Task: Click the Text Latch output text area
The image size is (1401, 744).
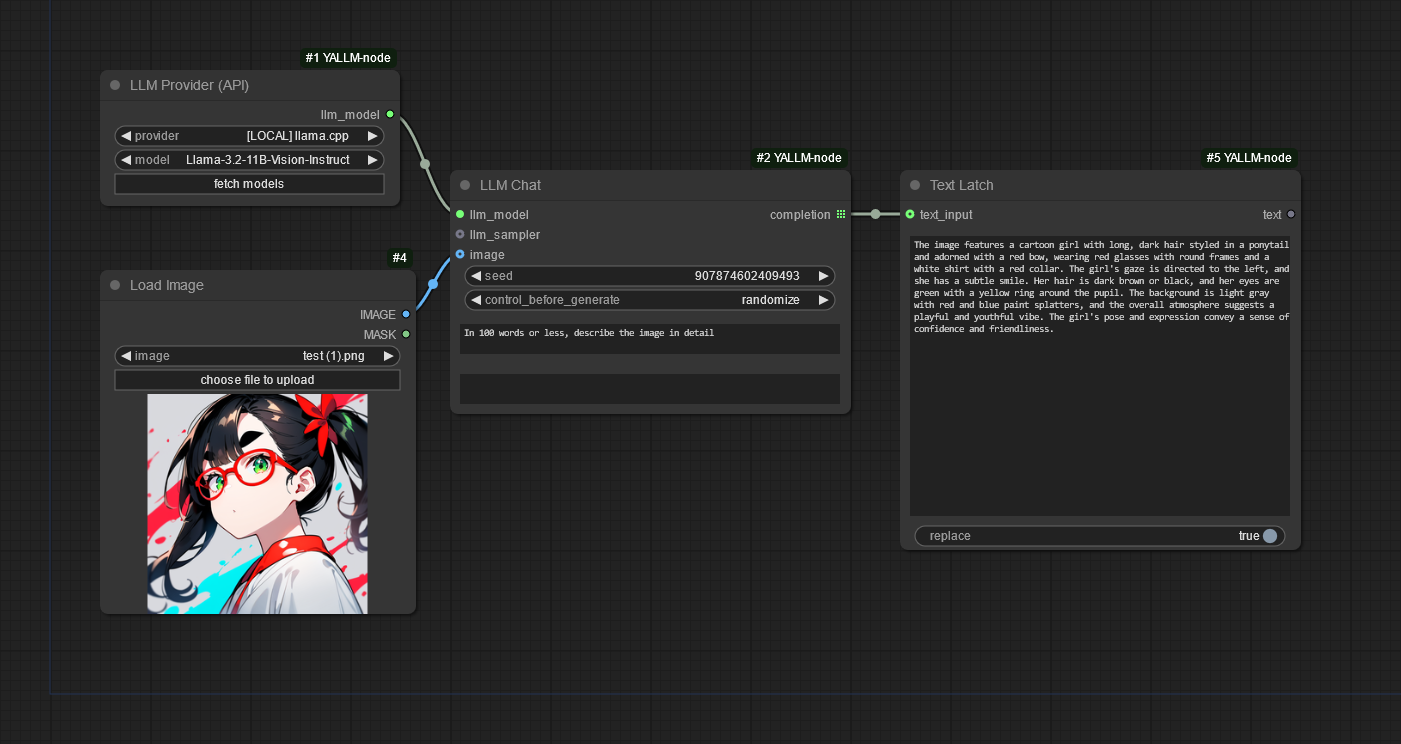Action: [x=1100, y=375]
